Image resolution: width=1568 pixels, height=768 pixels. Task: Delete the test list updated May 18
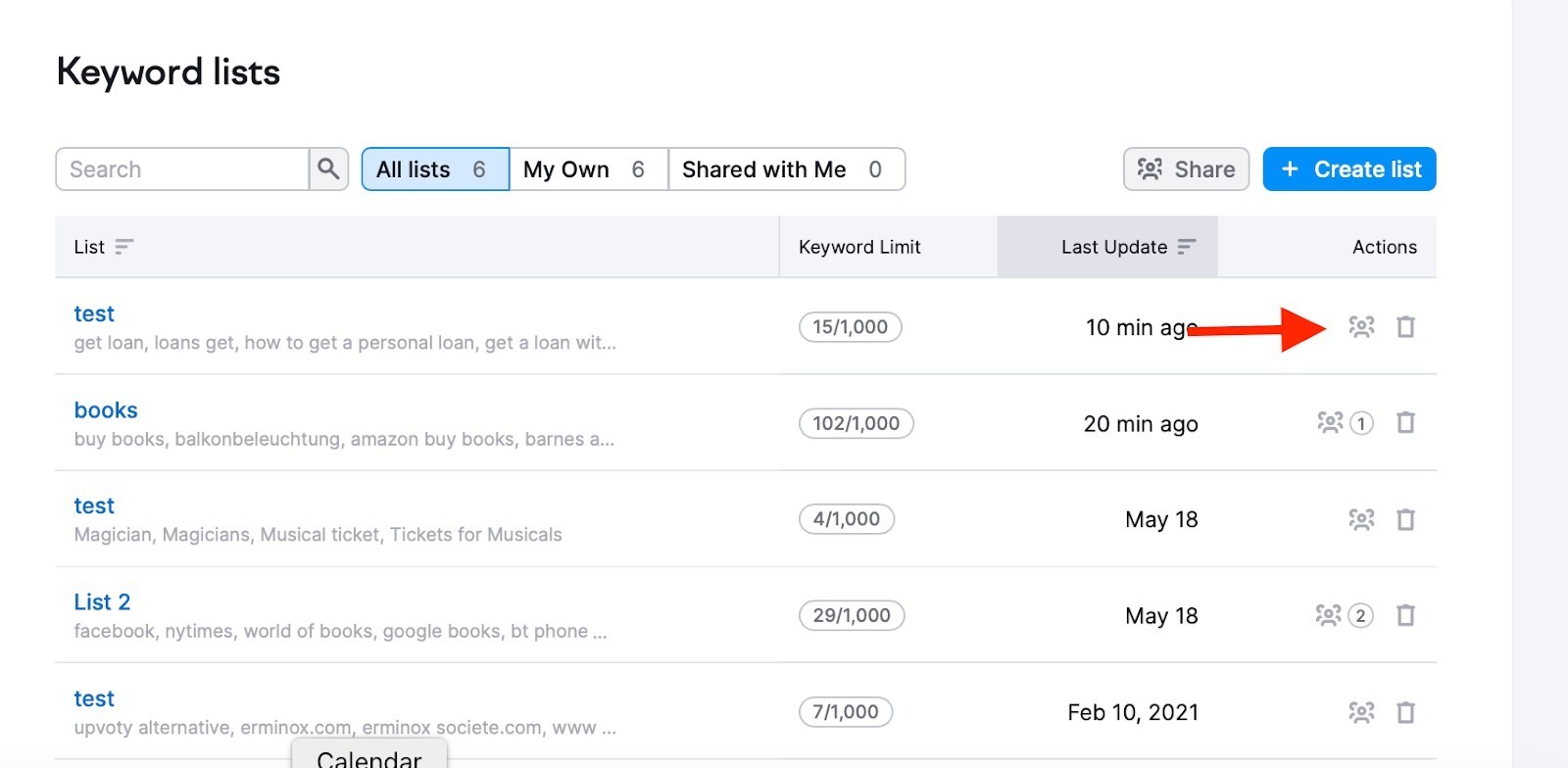[1405, 519]
